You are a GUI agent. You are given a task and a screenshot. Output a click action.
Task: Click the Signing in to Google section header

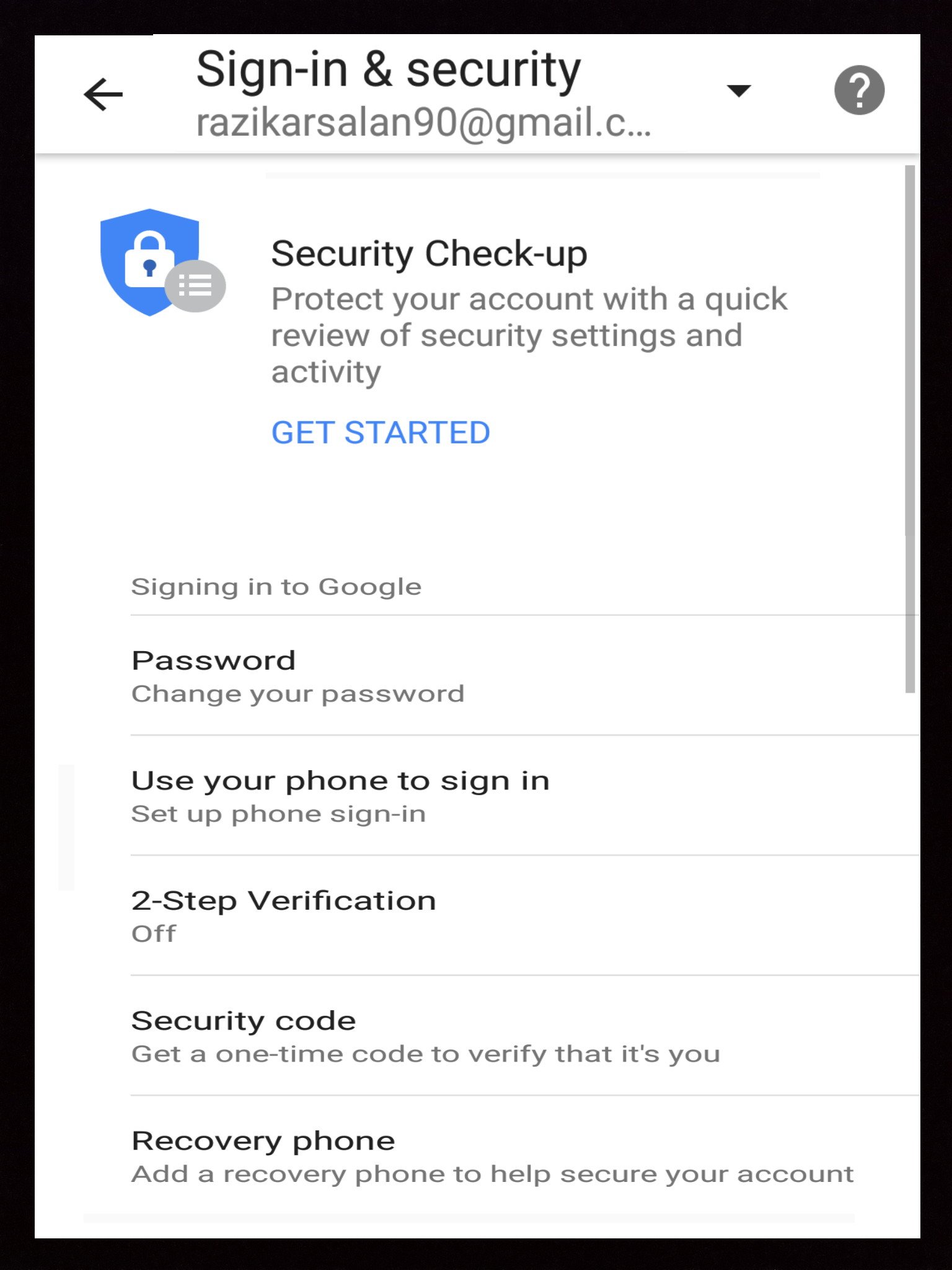pos(276,587)
